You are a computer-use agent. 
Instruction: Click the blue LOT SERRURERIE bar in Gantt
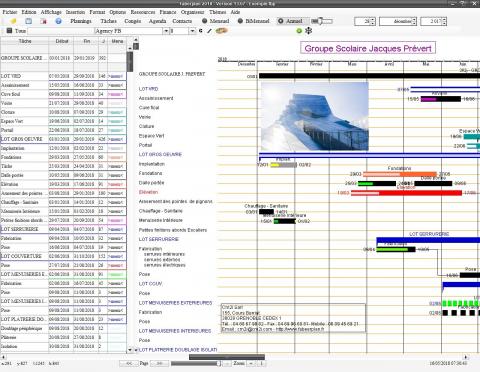[428, 240]
